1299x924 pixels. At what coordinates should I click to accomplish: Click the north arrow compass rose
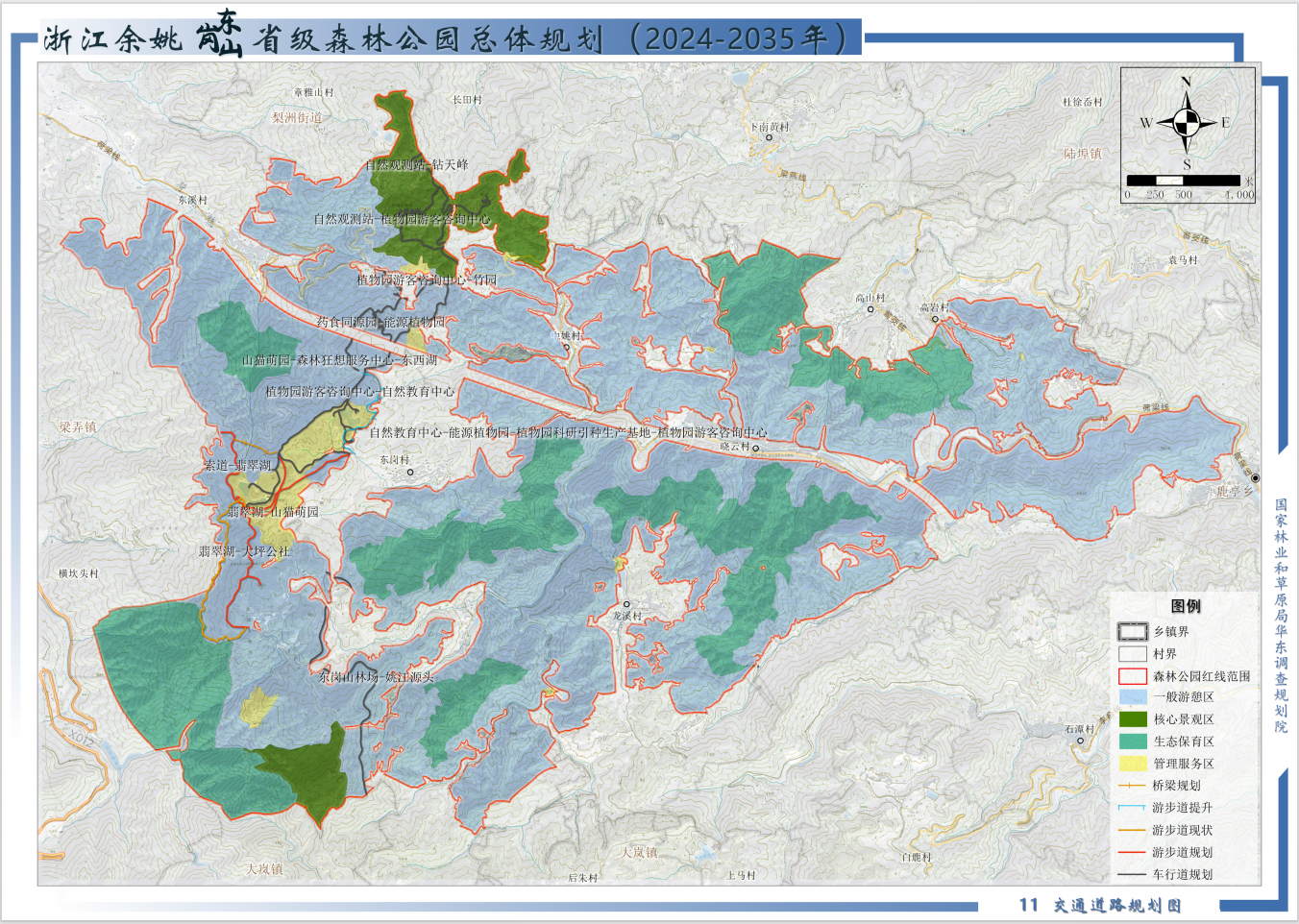[1187, 123]
